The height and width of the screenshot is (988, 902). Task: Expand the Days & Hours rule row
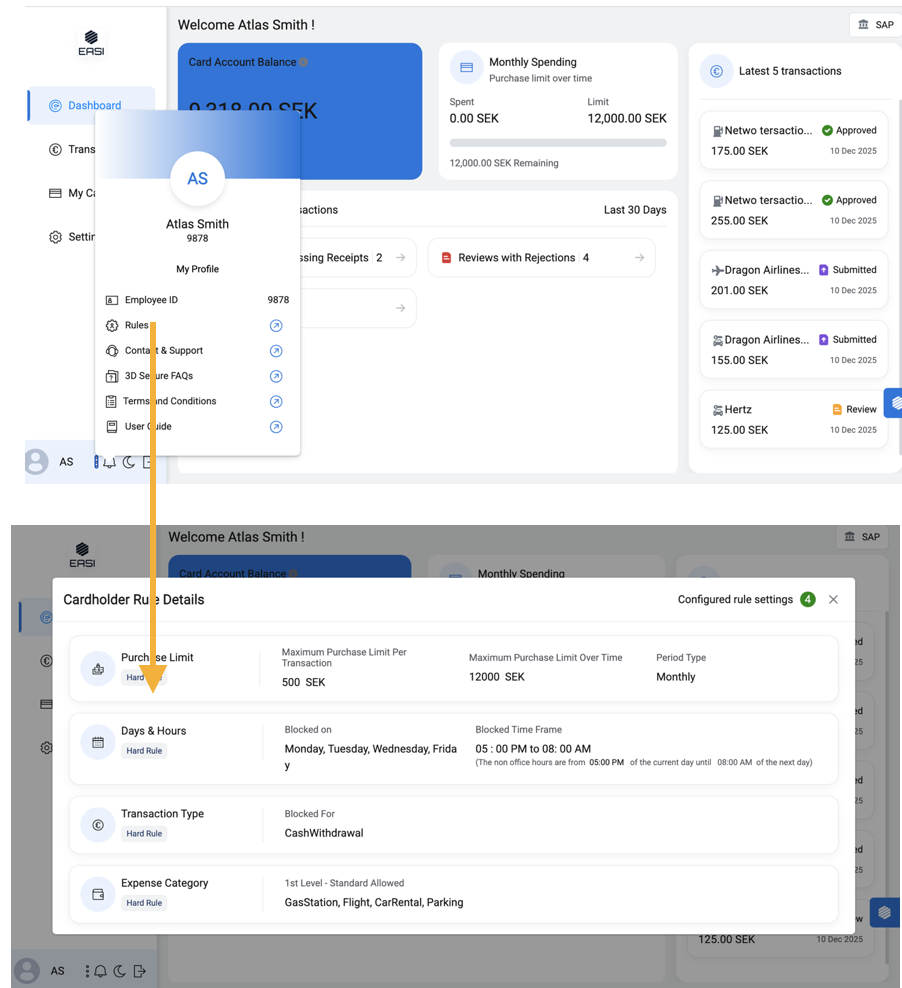[453, 748]
